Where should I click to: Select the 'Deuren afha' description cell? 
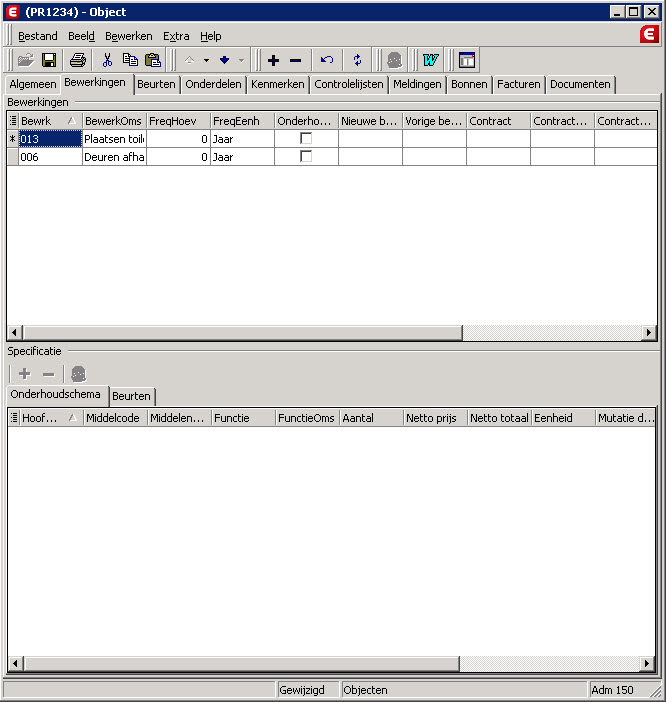click(x=114, y=157)
